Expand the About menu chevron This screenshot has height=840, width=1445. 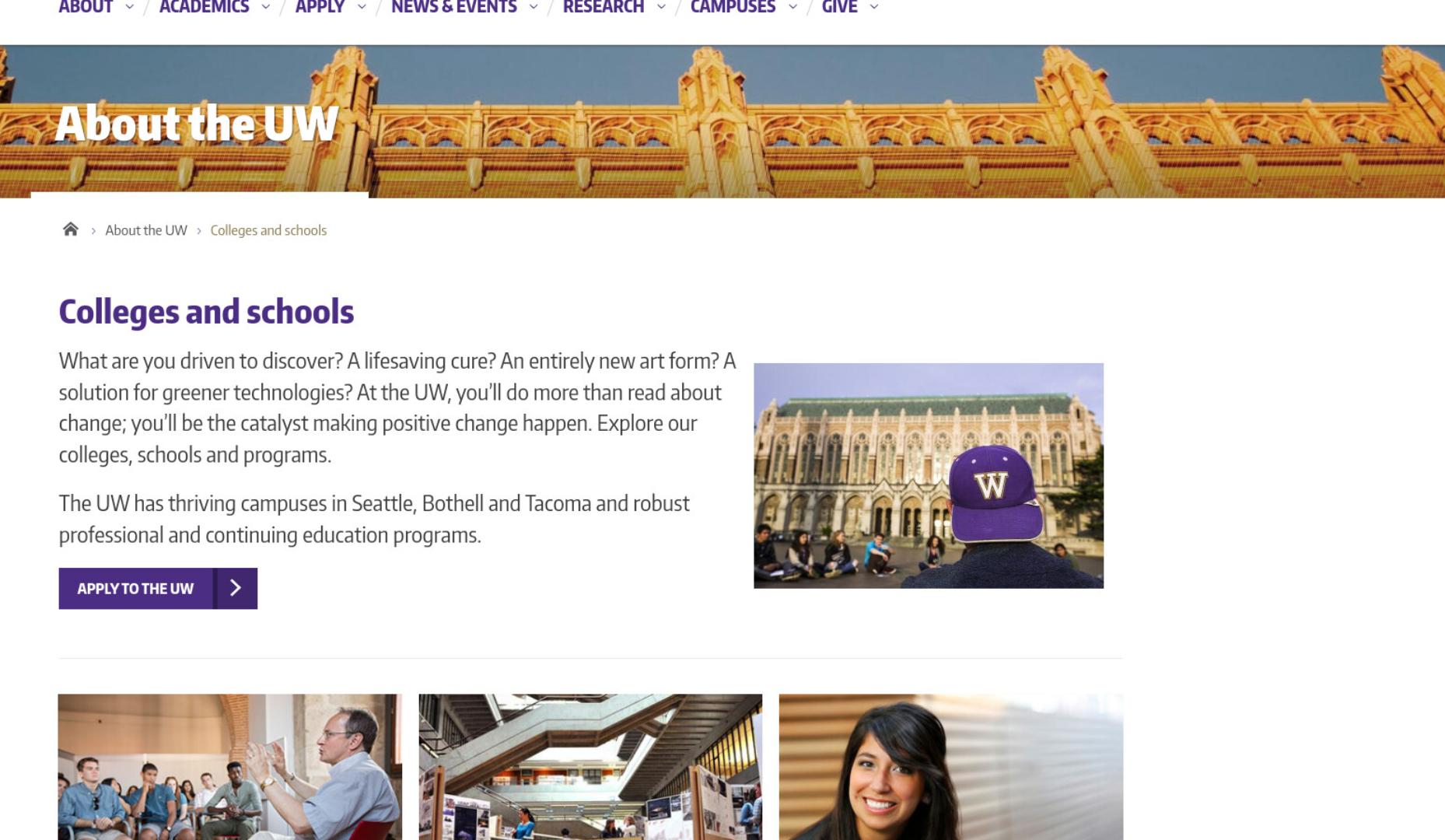[129, 7]
